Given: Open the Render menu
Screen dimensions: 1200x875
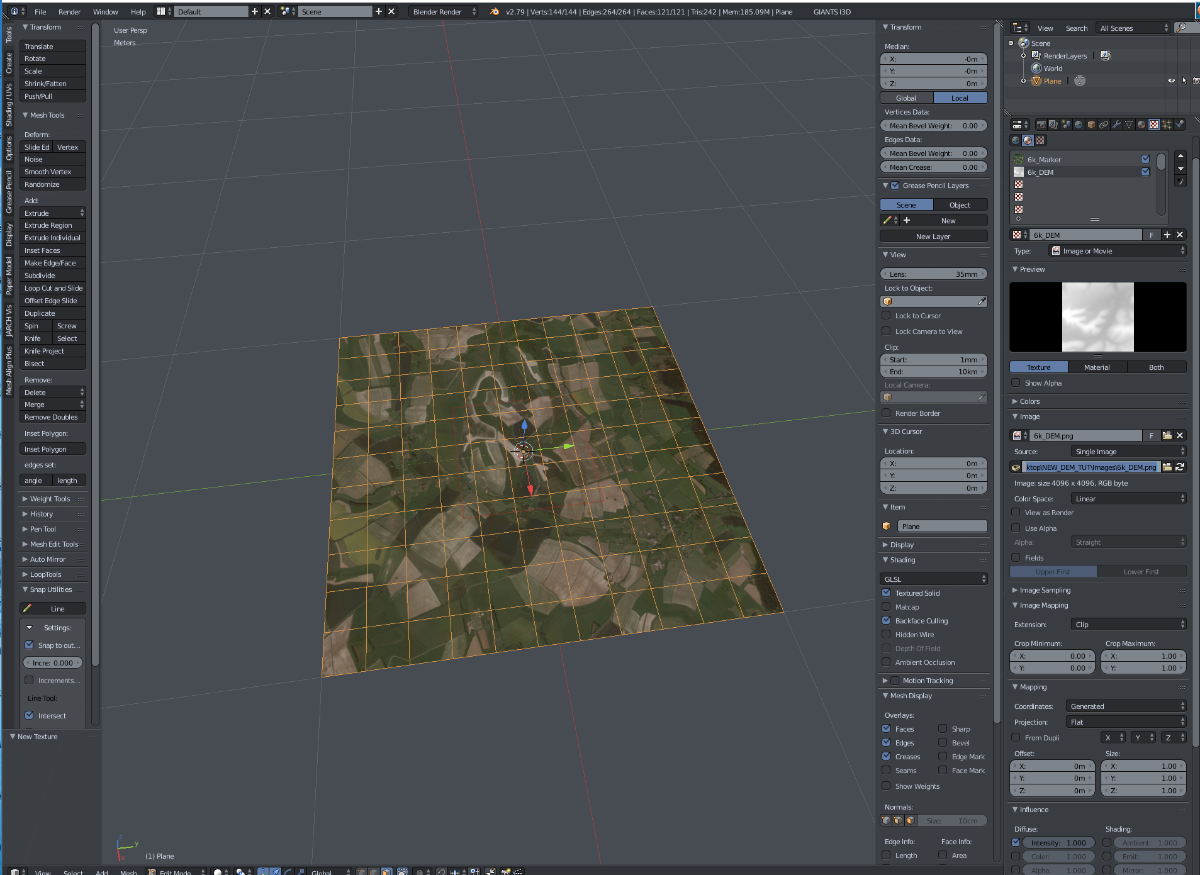Looking at the screenshot, I should (x=69, y=11).
